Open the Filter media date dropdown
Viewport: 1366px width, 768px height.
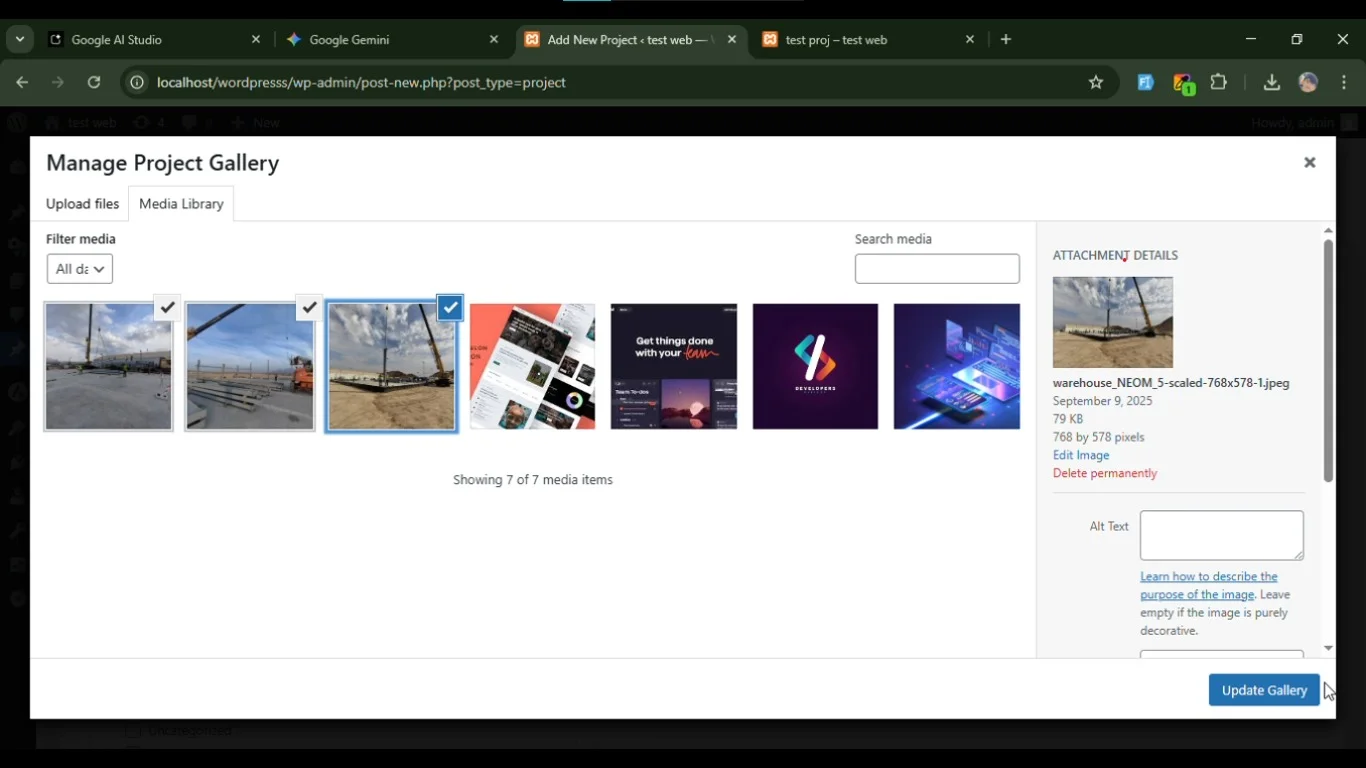79,269
